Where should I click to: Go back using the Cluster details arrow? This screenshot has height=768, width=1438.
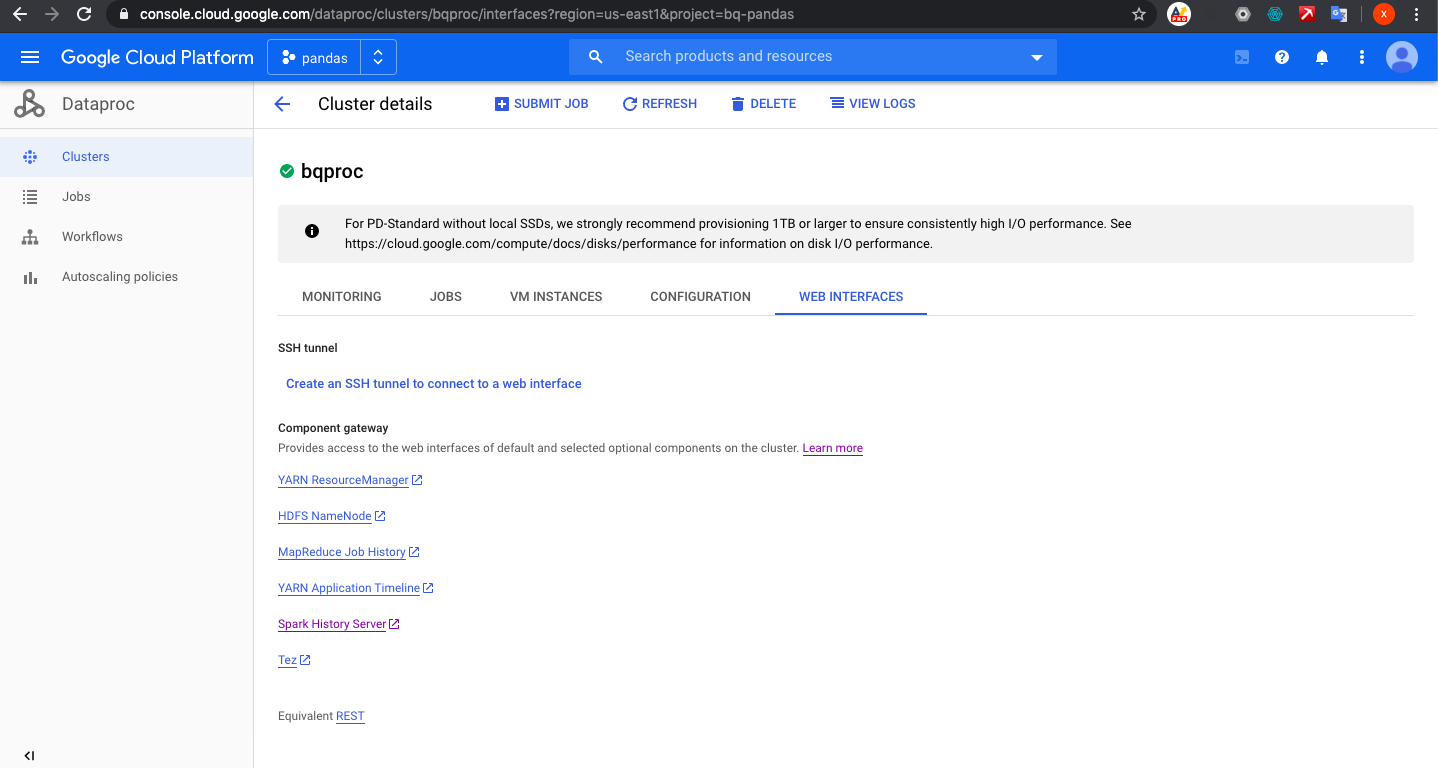click(282, 104)
